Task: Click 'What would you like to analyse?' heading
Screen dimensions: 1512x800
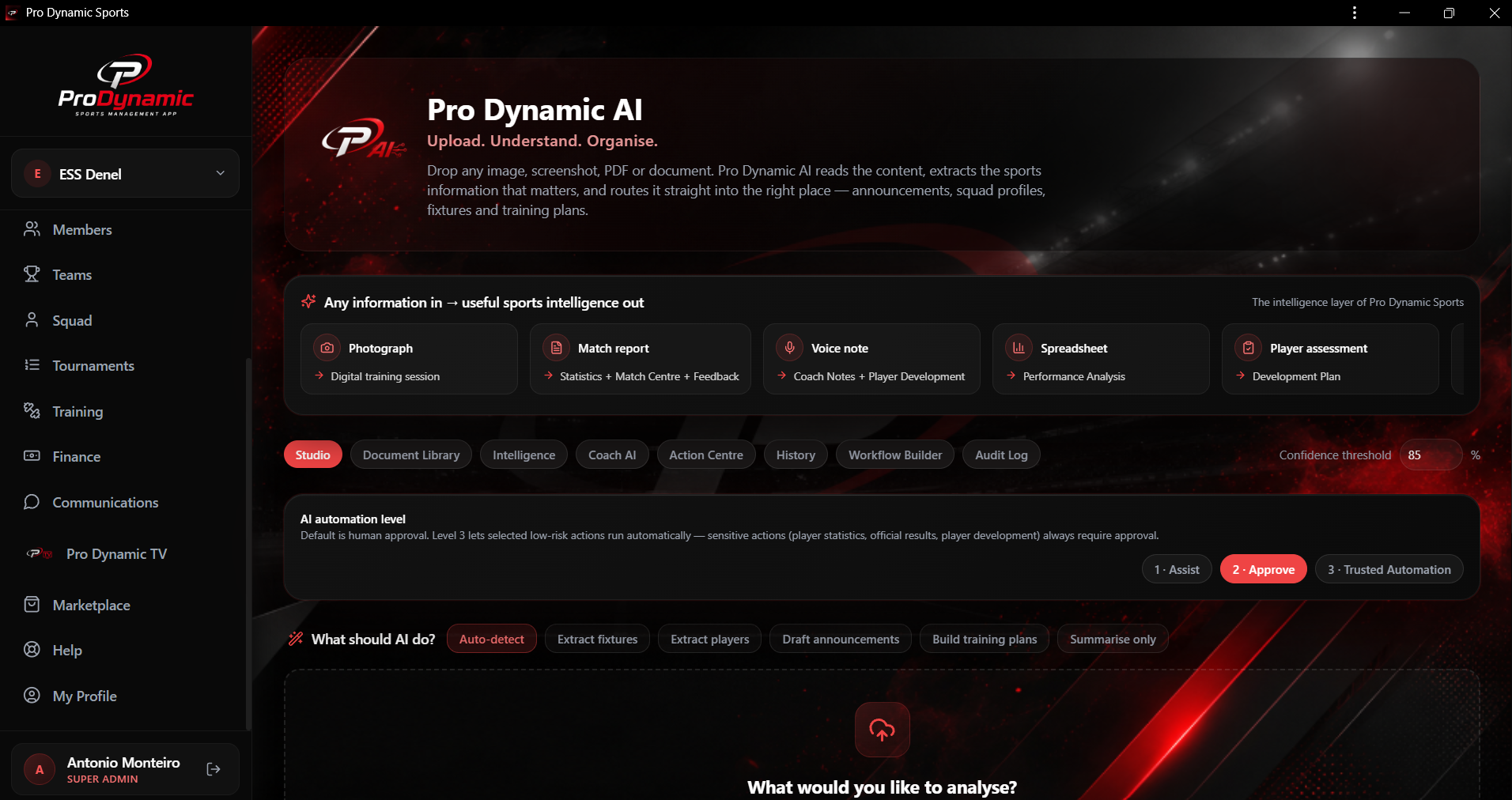Action: (x=882, y=787)
